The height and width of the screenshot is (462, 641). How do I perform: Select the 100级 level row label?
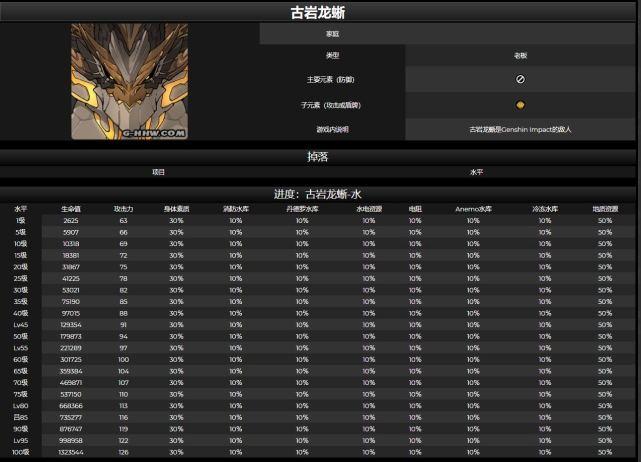[21, 453]
